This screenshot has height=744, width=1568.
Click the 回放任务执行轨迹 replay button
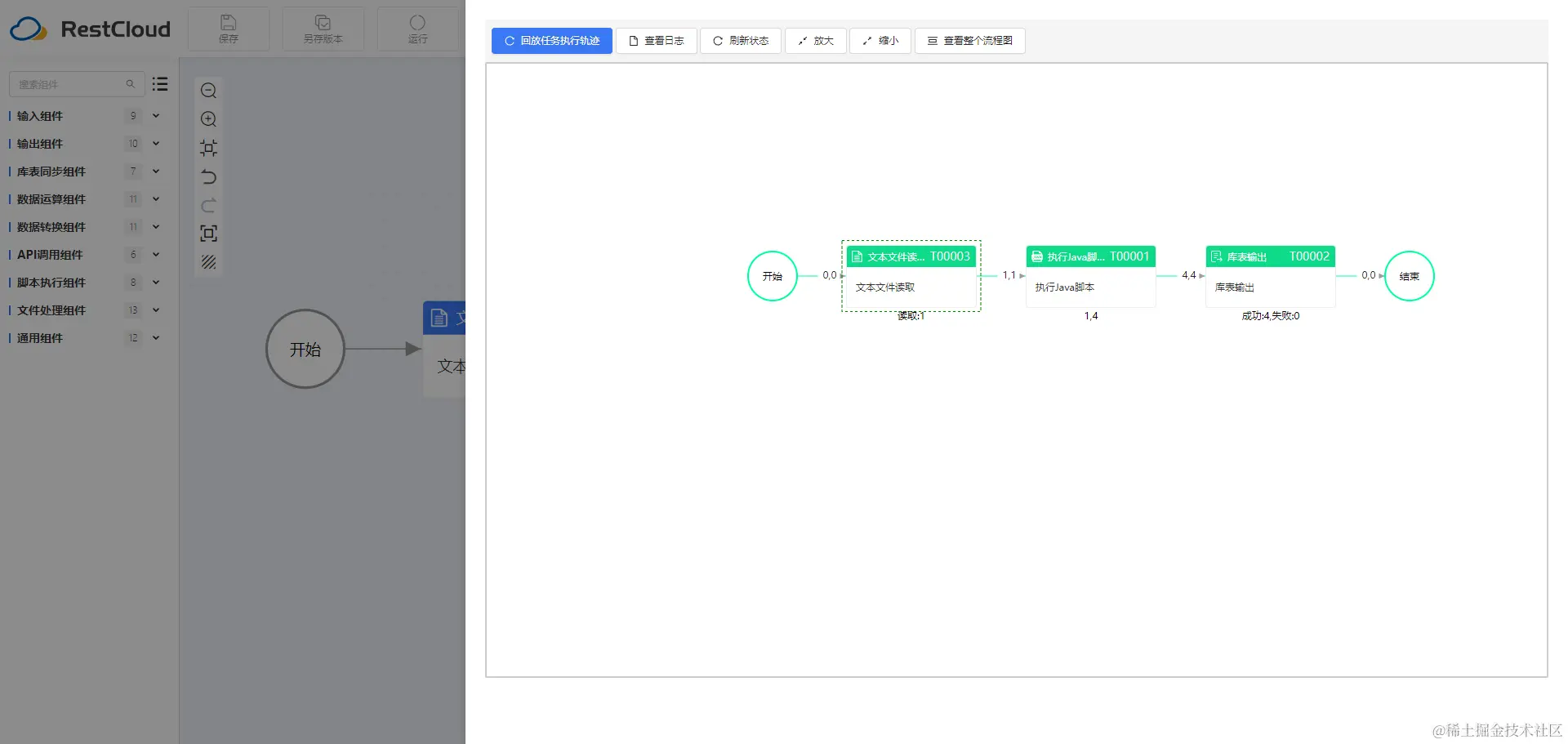[552, 41]
